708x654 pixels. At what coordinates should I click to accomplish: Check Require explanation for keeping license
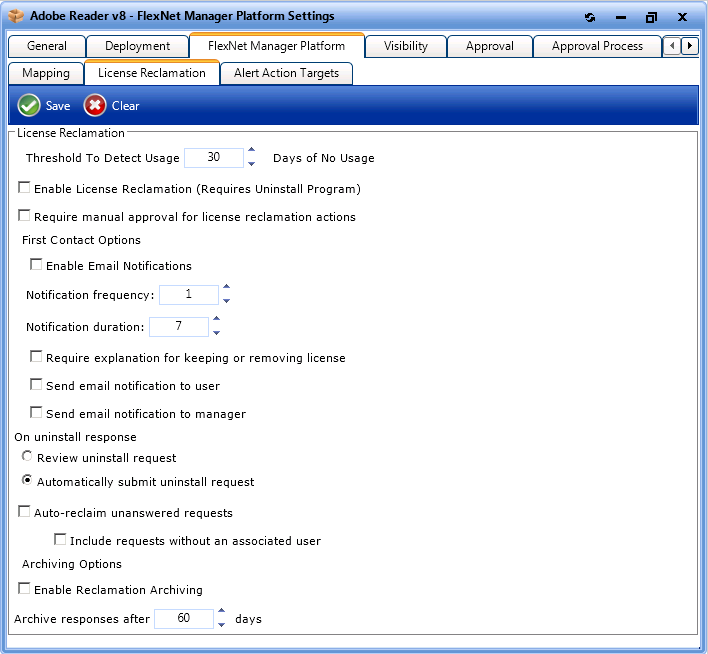point(36,356)
